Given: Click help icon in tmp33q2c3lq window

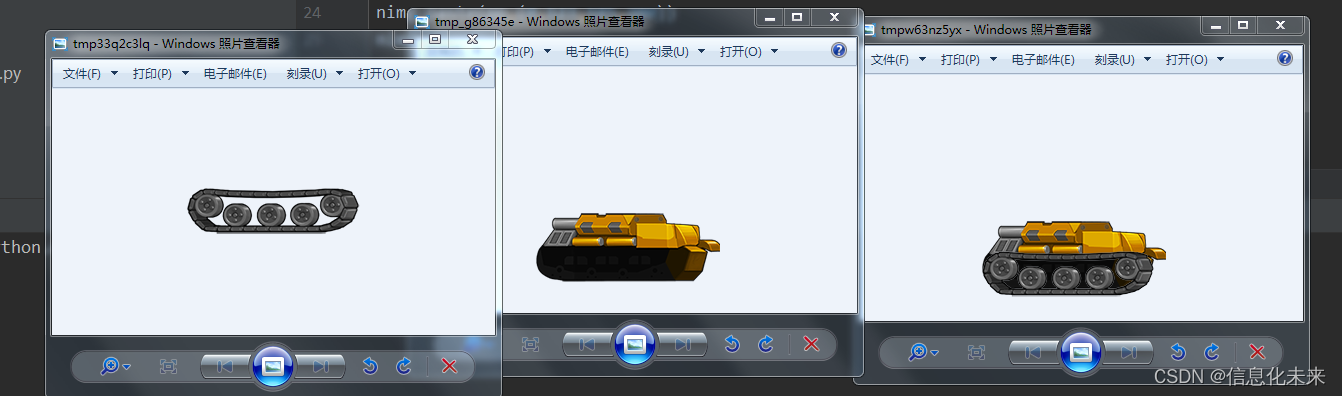Looking at the screenshot, I should (x=477, y=72).
